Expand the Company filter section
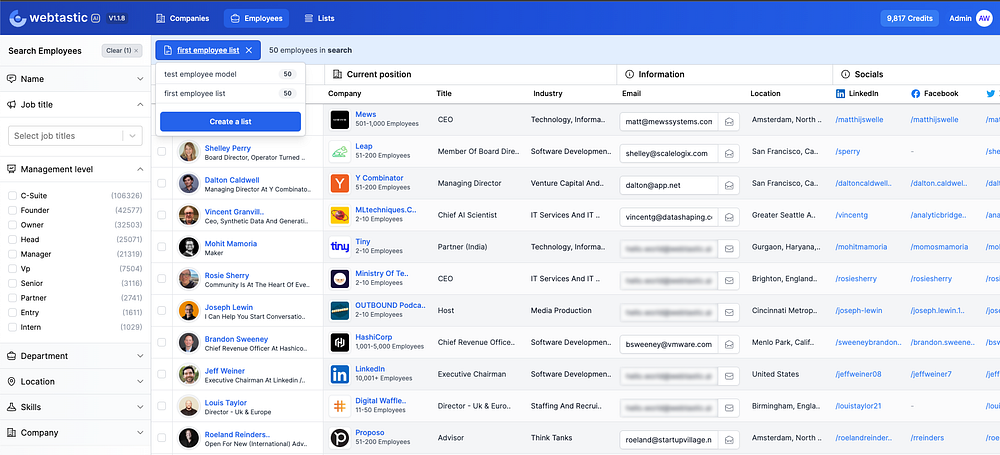The height and width of the screenshot is (455, 1000). coord(75,432)
